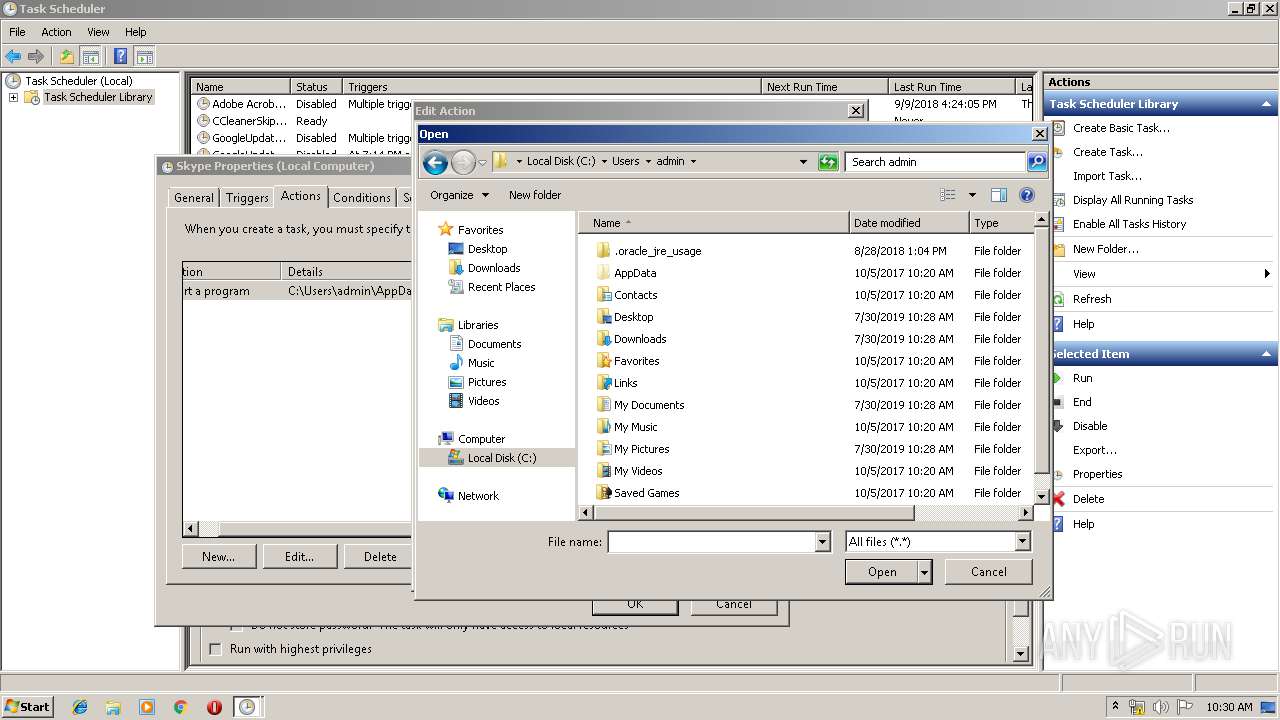This screenshot has height=720, width=1280.
Task: Click the green Refresh icon beside address bar
Action: click(x=828, y=162)
